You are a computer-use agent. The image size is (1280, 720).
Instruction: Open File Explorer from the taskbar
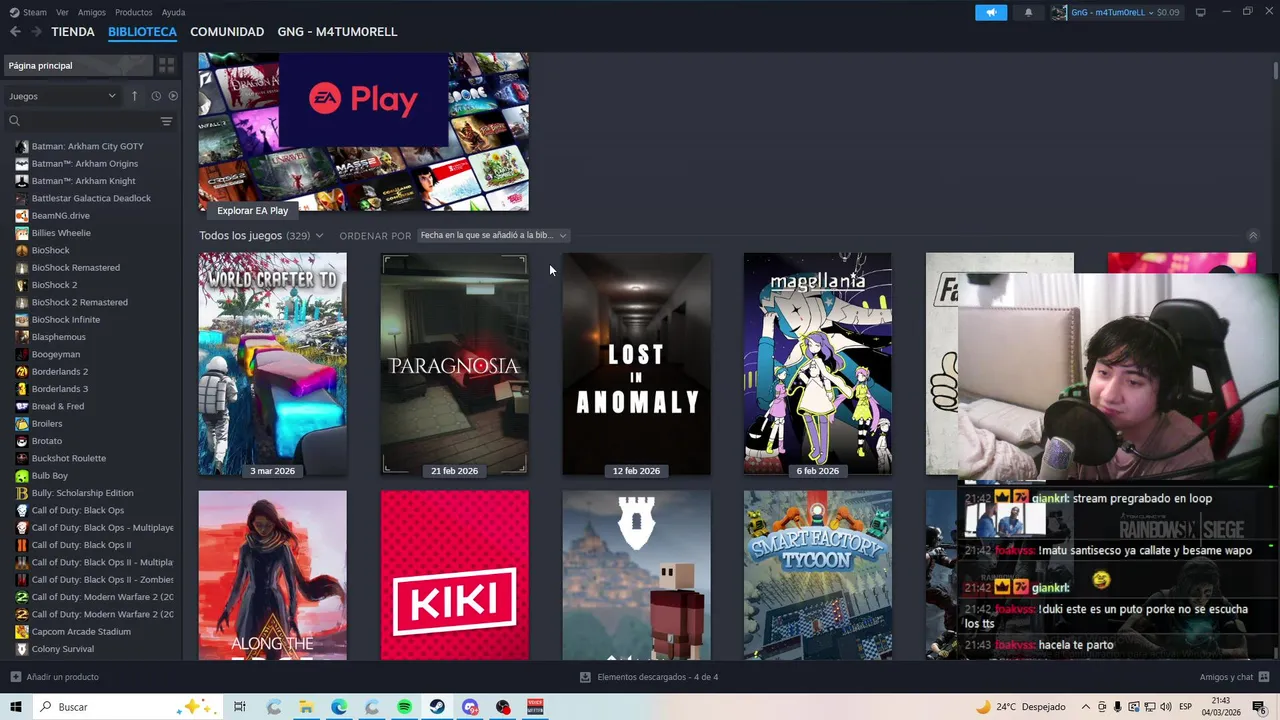point(306,707)
